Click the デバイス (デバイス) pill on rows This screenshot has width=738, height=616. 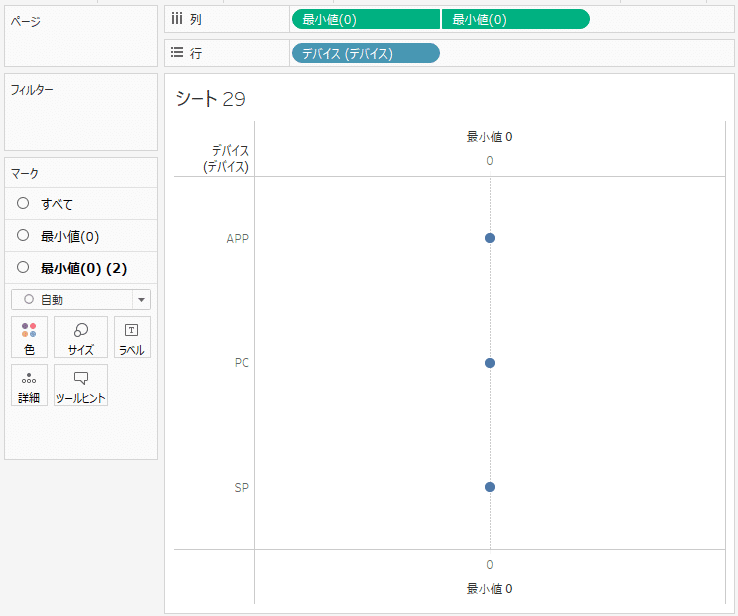tap(366, 53)
